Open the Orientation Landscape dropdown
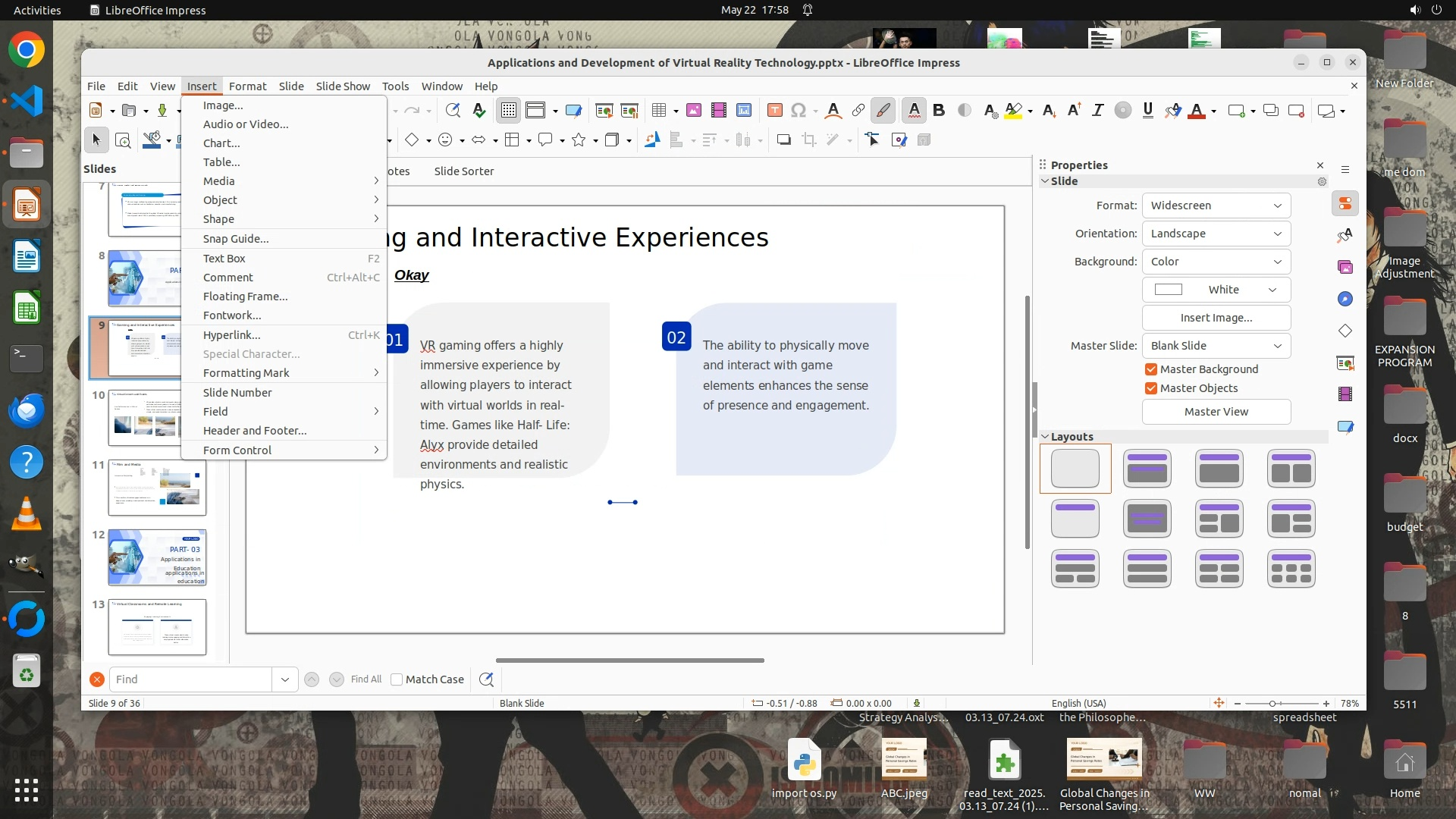 (x=1216, y=234)
